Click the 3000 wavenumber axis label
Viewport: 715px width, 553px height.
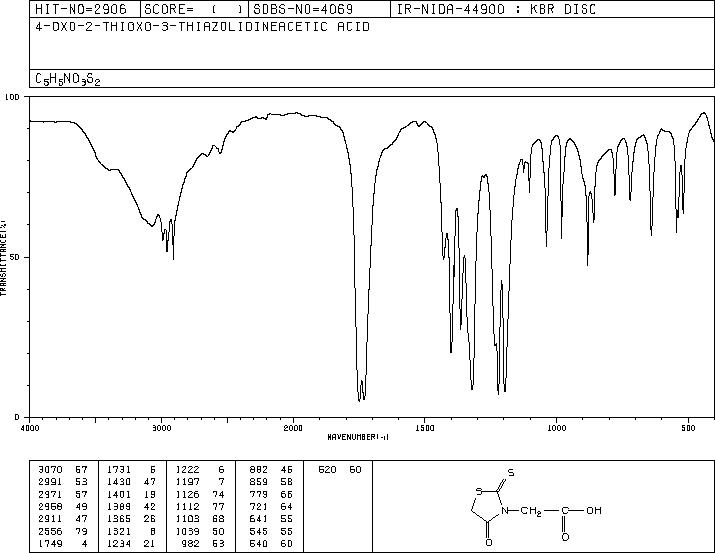point(161,428)
